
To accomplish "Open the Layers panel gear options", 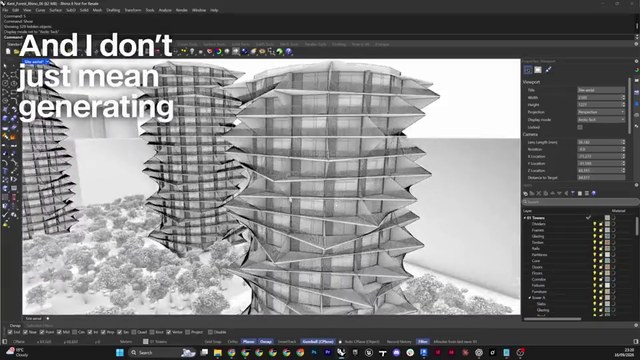I will click(x=636, y=185).
